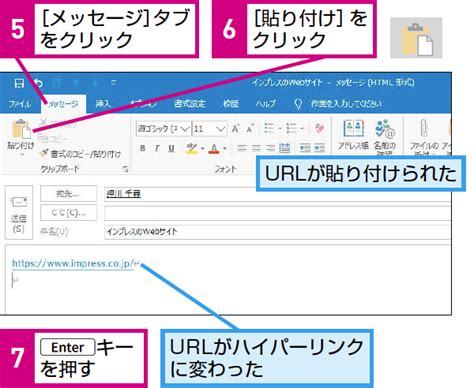Click the clear formatting eraser icon
Viewport: 474px width, 388px height.
pyautogui.click(x=319, y=128)
